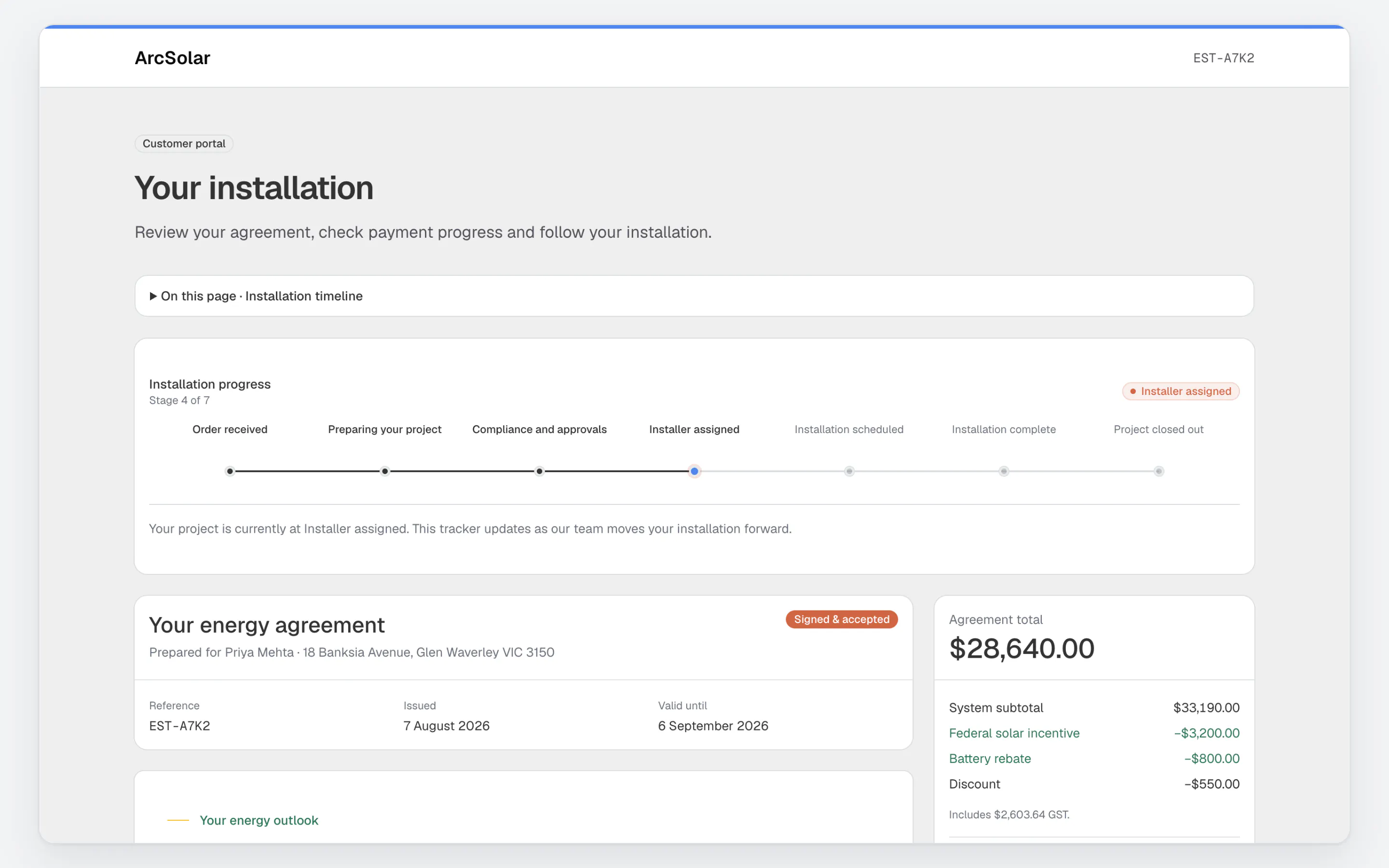The height and width of the screenshot is (868, 1389).
Task: Click the valid until '6 September 2026'
Action: [713, 726]
